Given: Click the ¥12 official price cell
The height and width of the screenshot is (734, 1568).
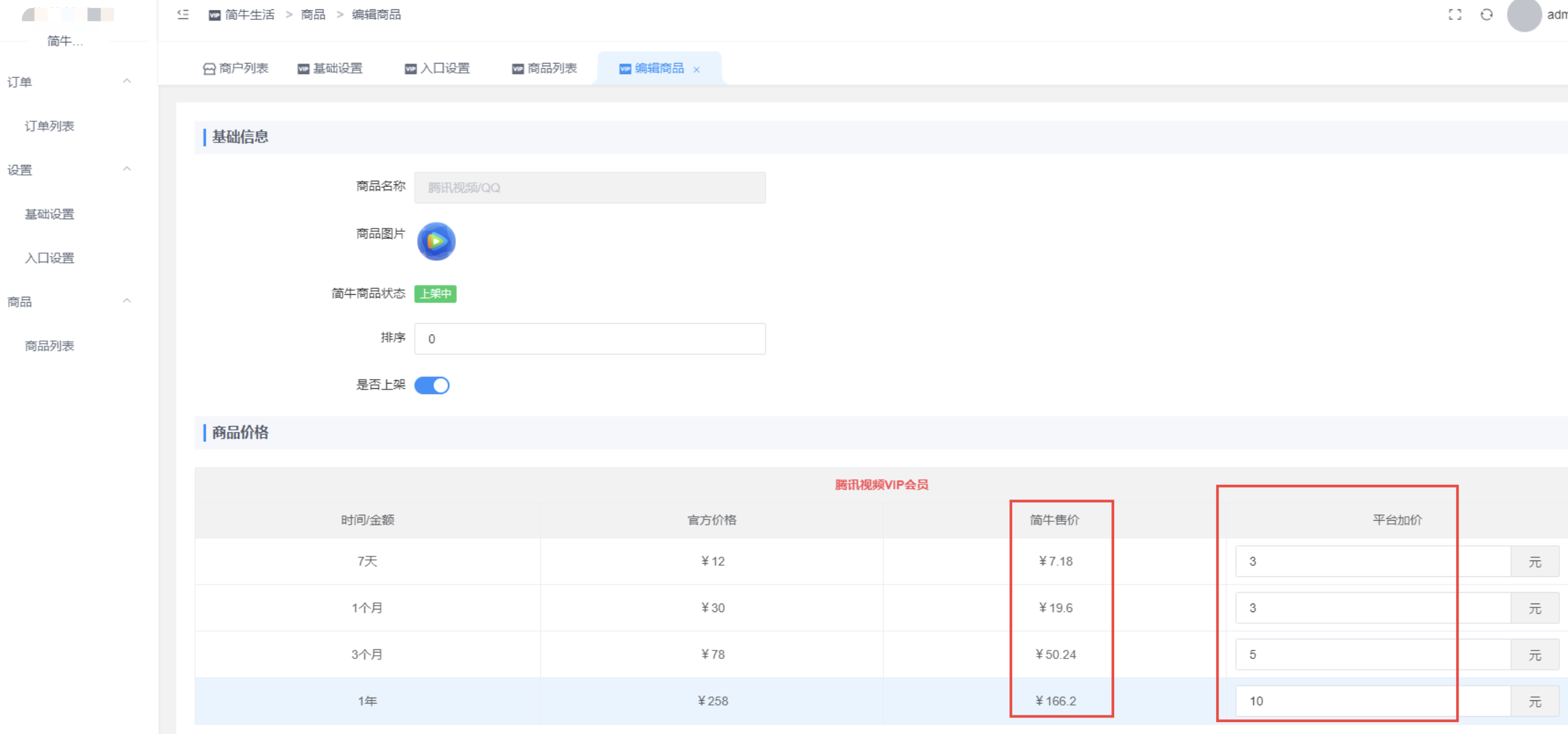Looking at the screenshot, I should click(x=713, y=561).
